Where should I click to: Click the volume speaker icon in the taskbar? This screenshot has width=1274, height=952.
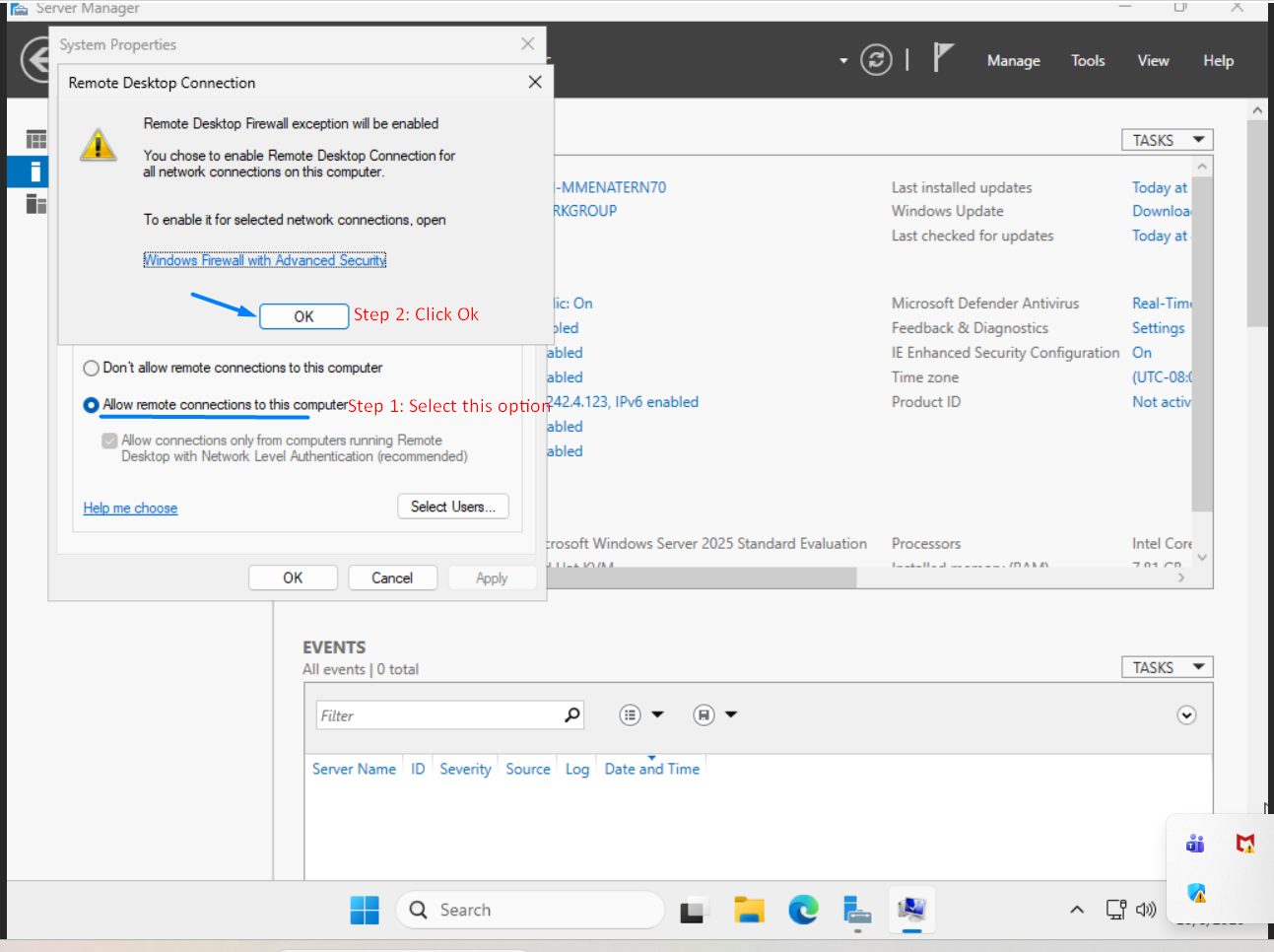pos(1146,910)
